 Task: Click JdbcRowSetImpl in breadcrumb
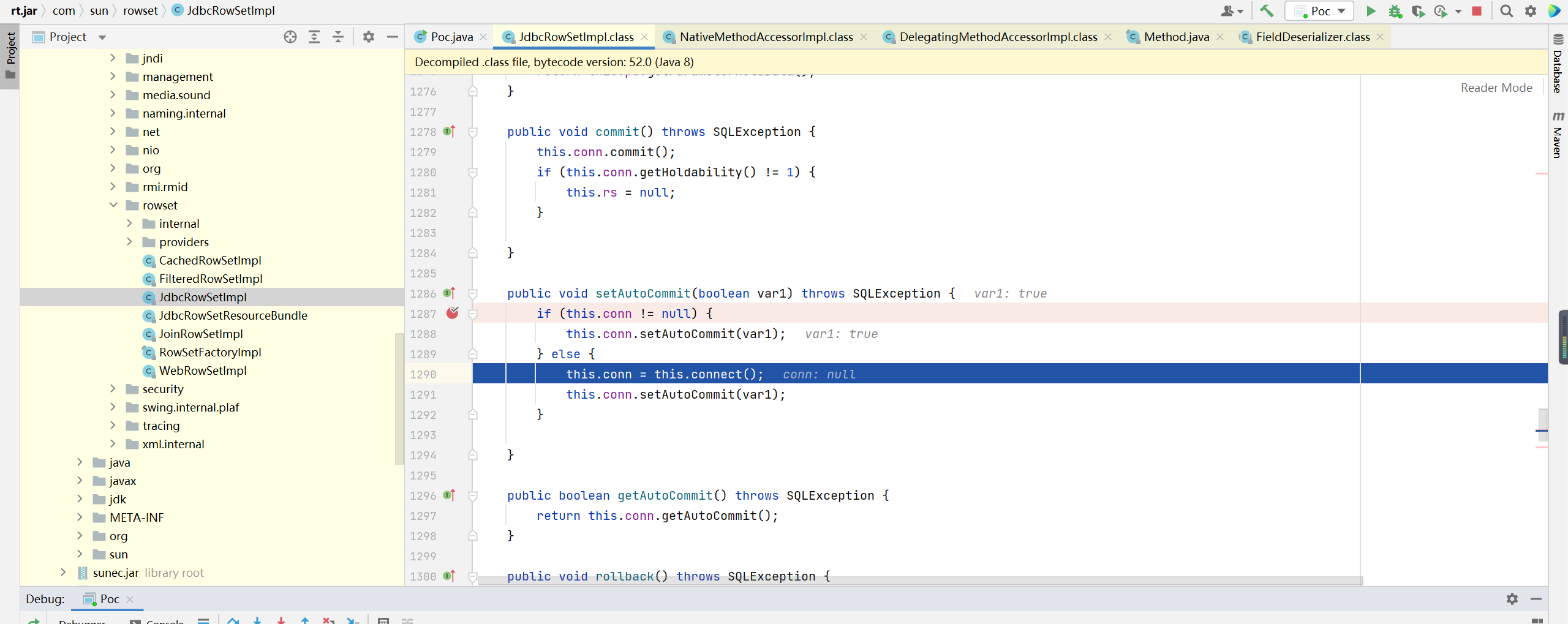(x=223, y=10)
